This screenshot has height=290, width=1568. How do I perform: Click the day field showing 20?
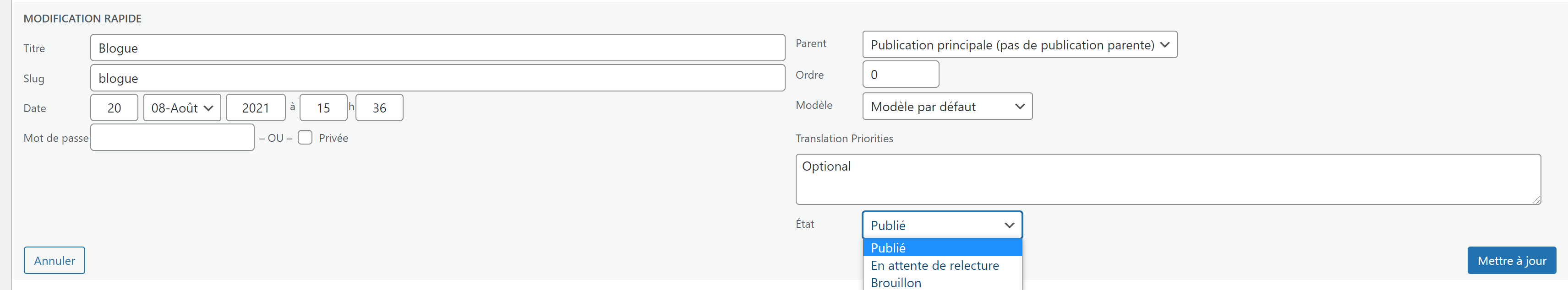[x=114, y=107]
